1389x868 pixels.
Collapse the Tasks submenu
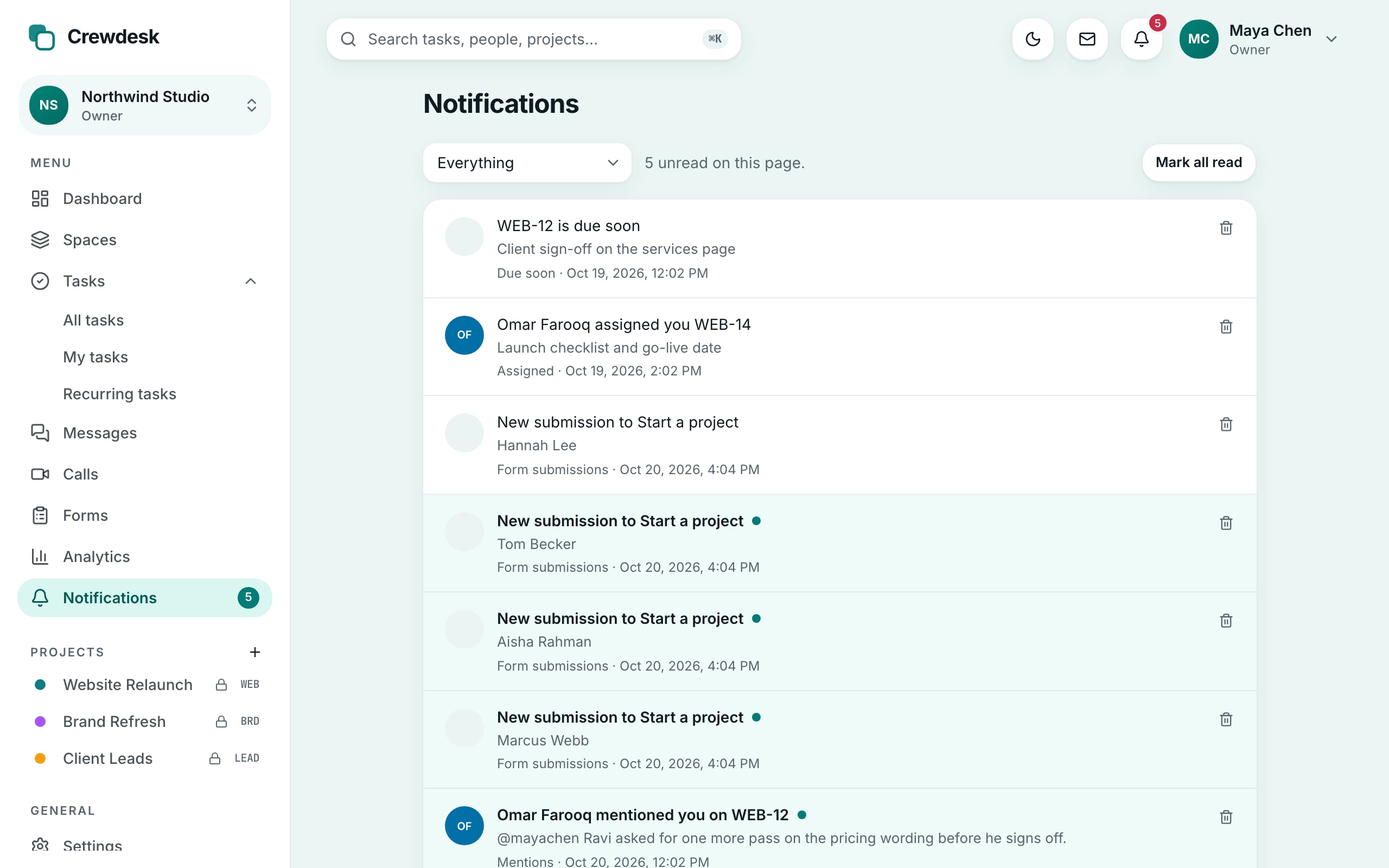[x=251, y=282]
